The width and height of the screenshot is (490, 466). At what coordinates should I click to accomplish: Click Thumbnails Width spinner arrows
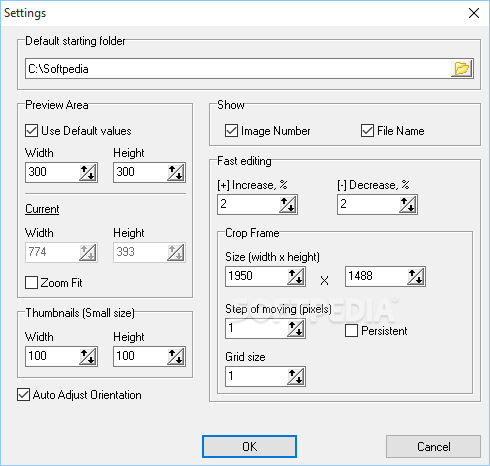pos(88,356)
